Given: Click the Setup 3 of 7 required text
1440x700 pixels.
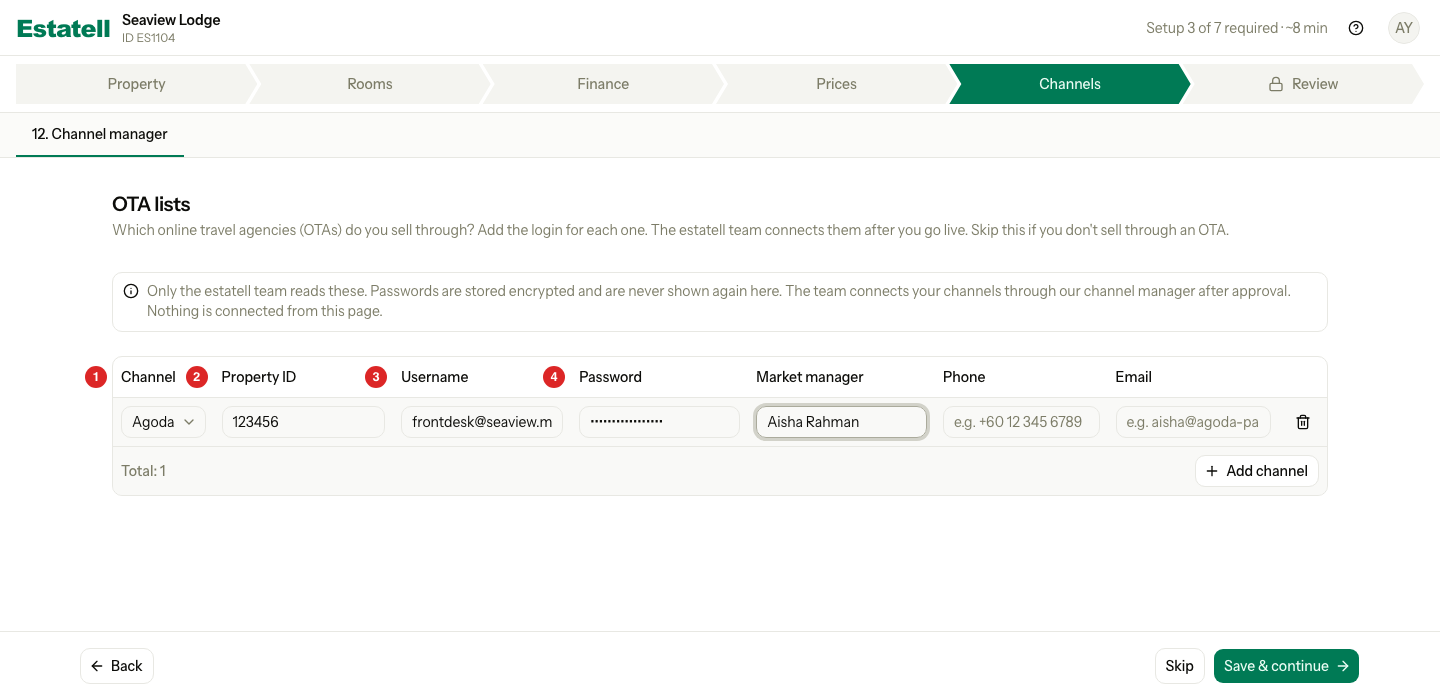Looking at the screenshot, I should pos(1237,28).
